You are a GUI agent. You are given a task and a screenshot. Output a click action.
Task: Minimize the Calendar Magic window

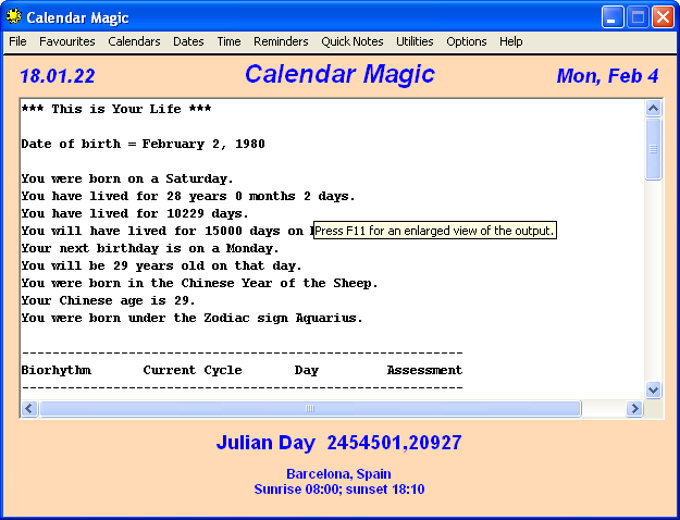coord(613,17)
